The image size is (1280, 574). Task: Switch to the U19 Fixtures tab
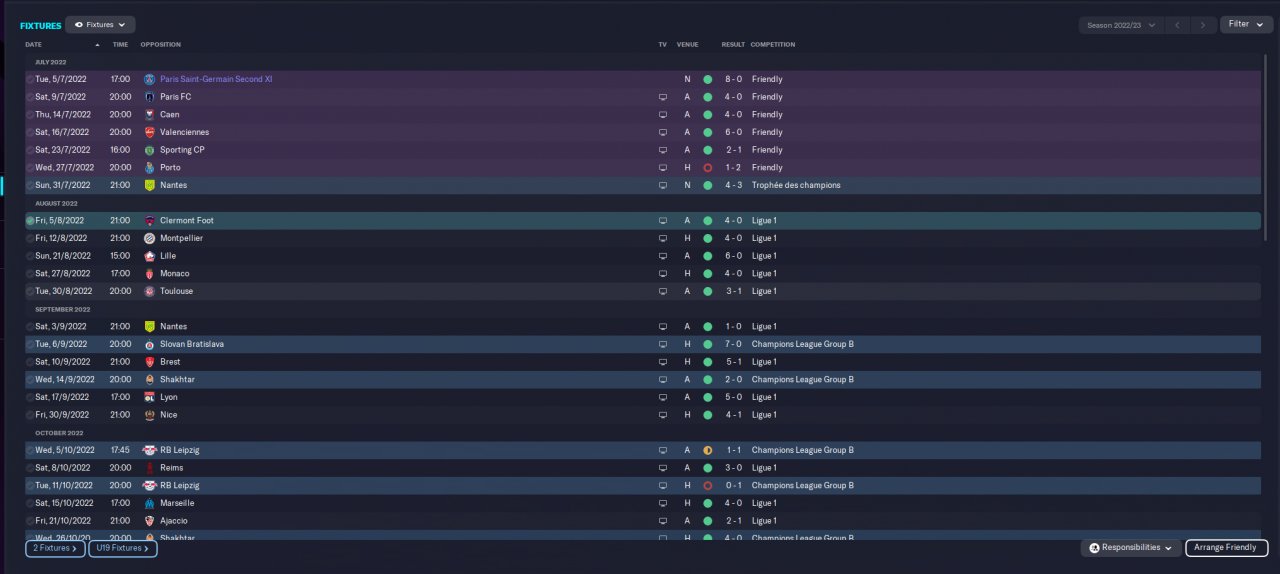click(122, 548)
